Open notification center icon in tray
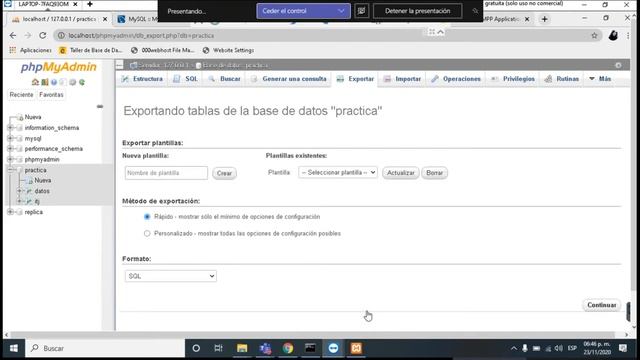The width and height of the screenshot is (640, 360). click(623, 348)
